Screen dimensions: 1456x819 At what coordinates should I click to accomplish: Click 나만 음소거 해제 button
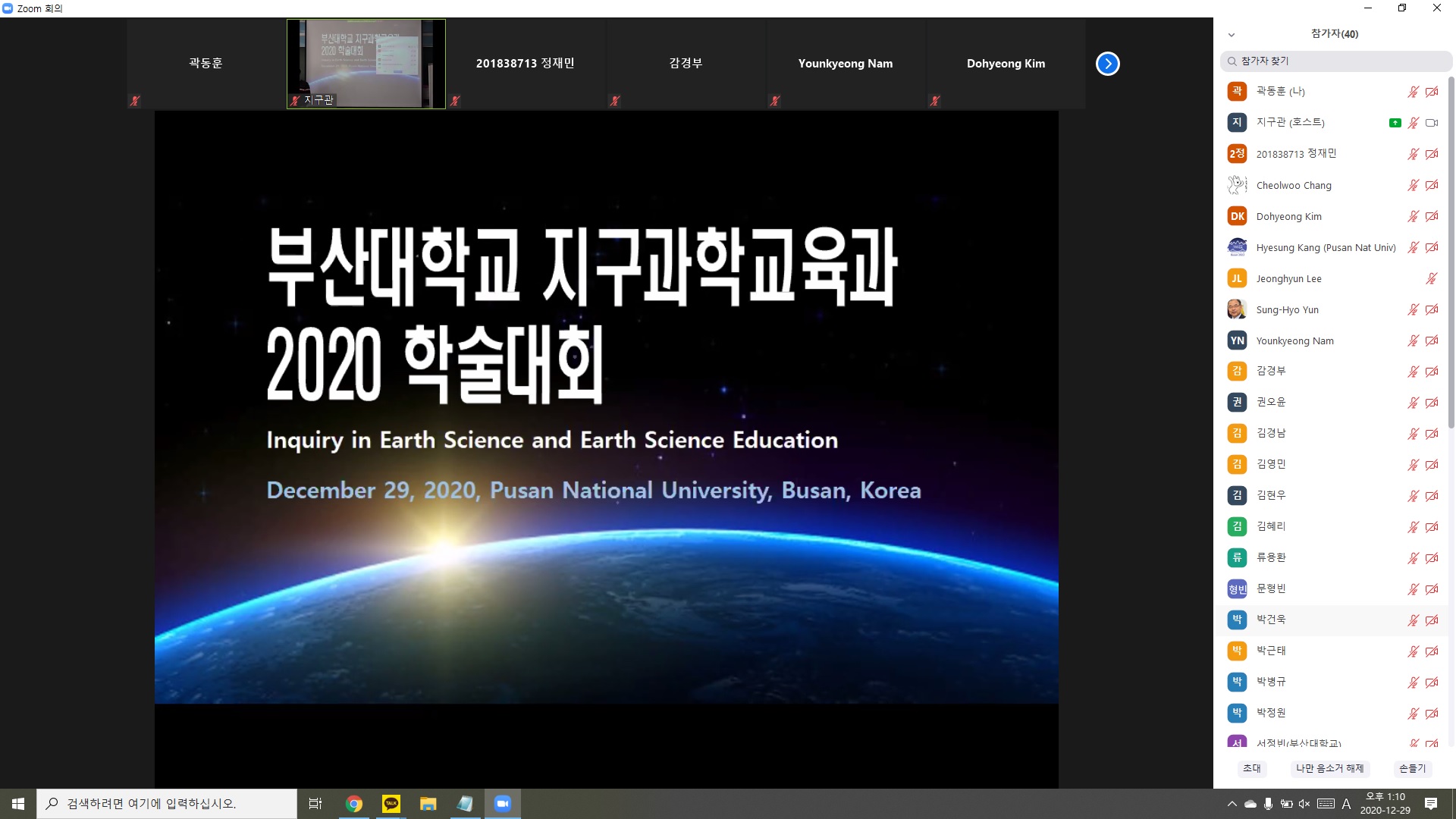click(1329, 768)
